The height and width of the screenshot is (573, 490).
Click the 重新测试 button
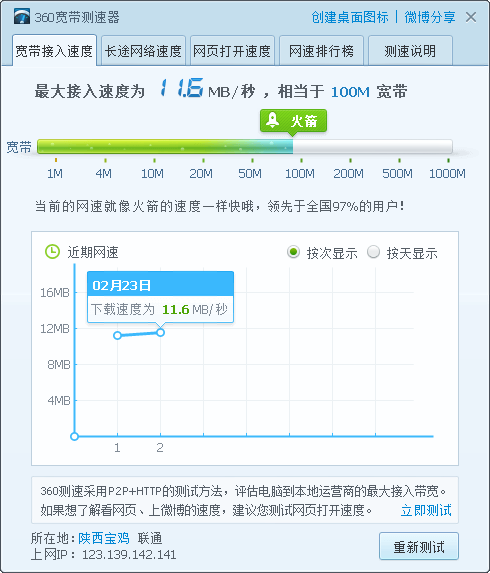click(419, 547)
